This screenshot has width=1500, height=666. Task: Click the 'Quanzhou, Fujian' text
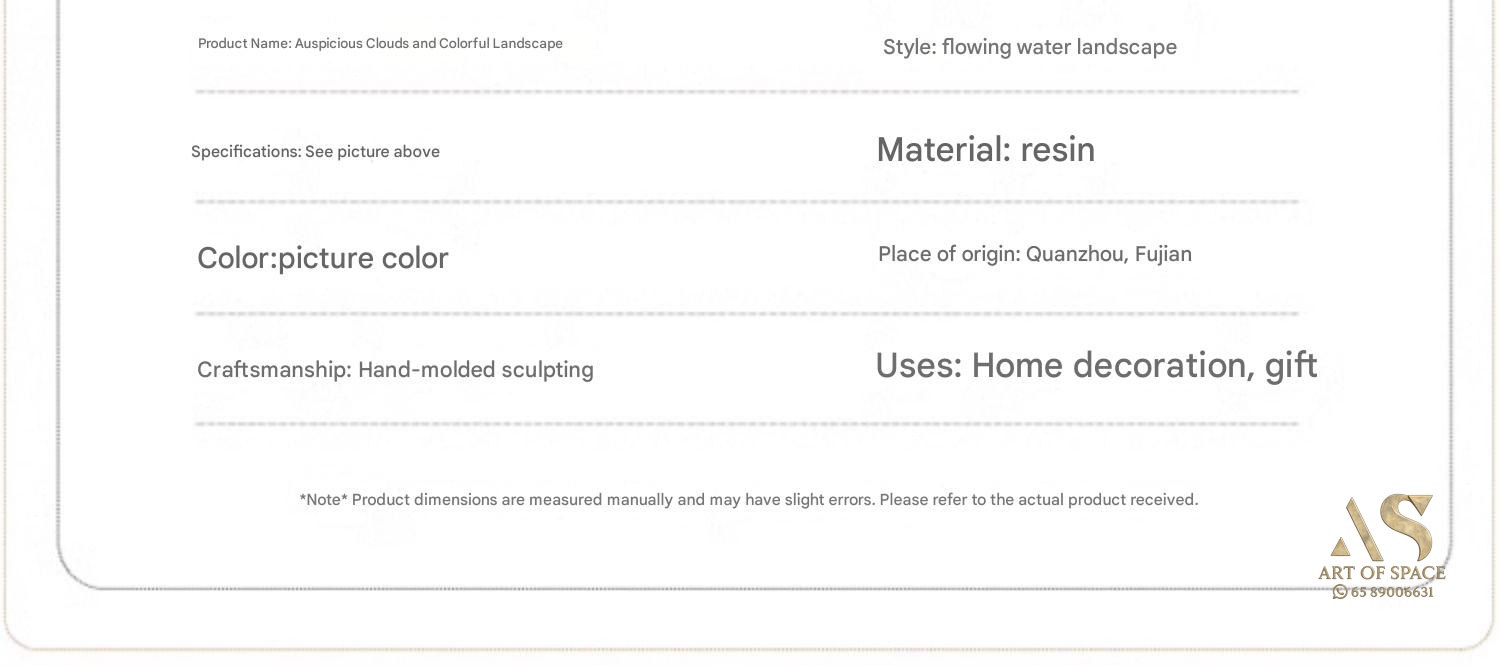(1109, 254)
